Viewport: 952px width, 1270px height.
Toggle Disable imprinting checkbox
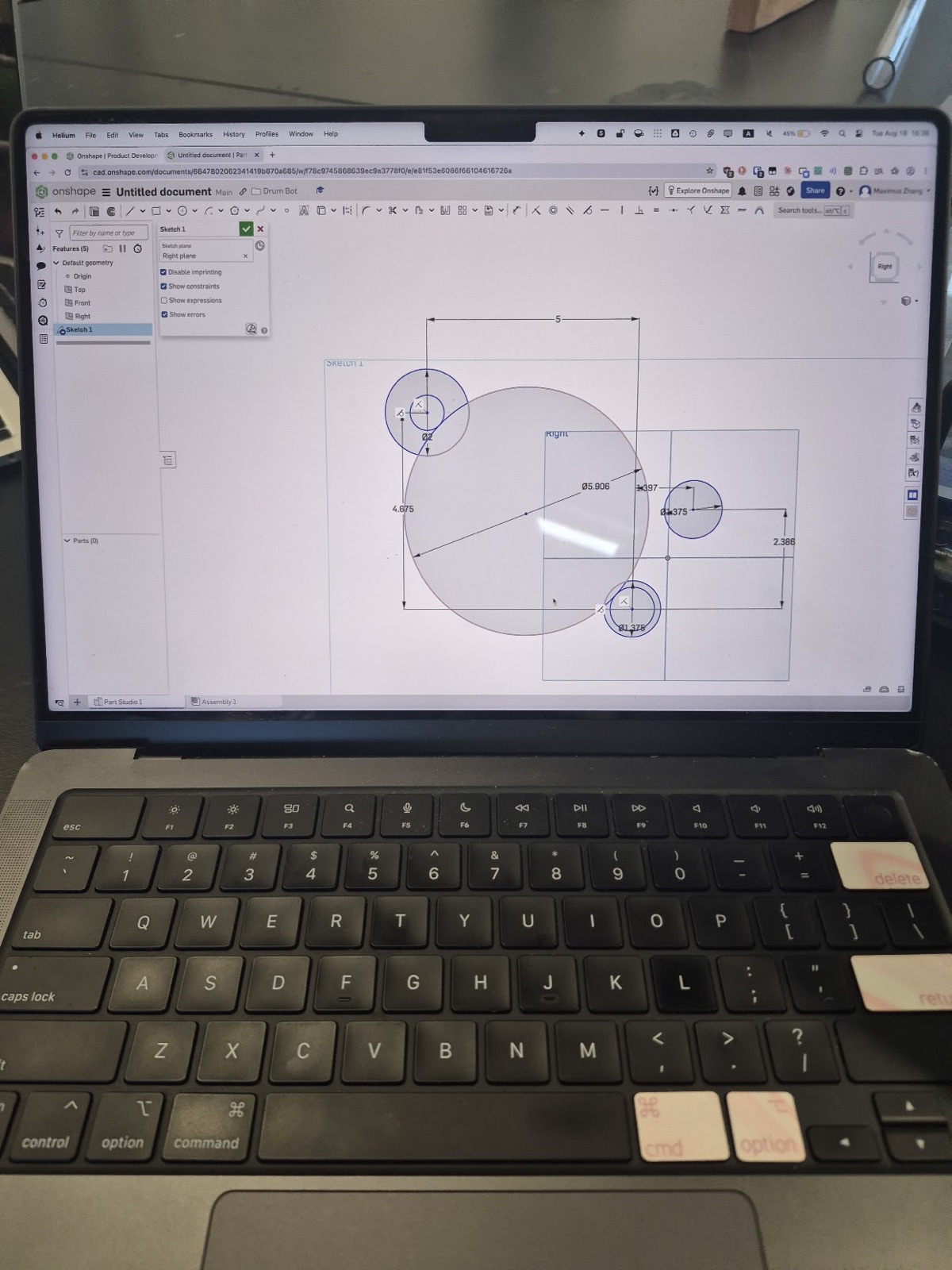tap(163, 272)
